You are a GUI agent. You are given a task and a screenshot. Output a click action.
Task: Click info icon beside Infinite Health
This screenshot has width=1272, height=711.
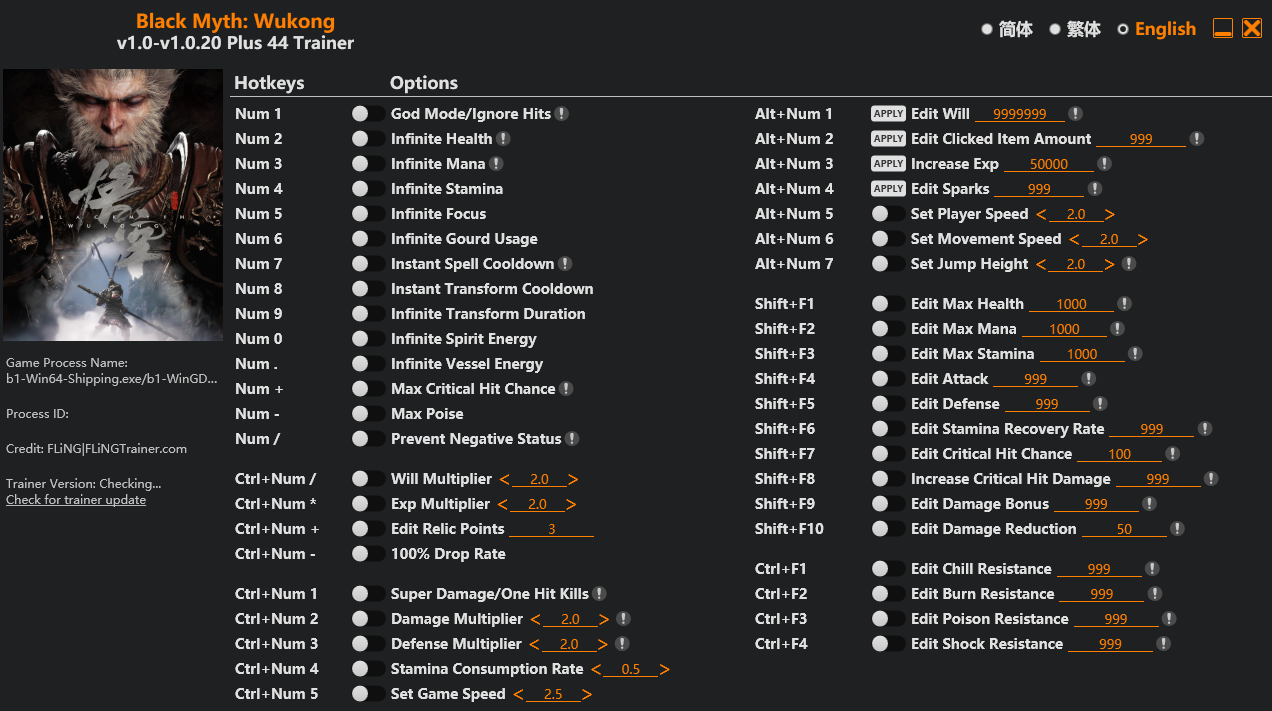point(503,139)
